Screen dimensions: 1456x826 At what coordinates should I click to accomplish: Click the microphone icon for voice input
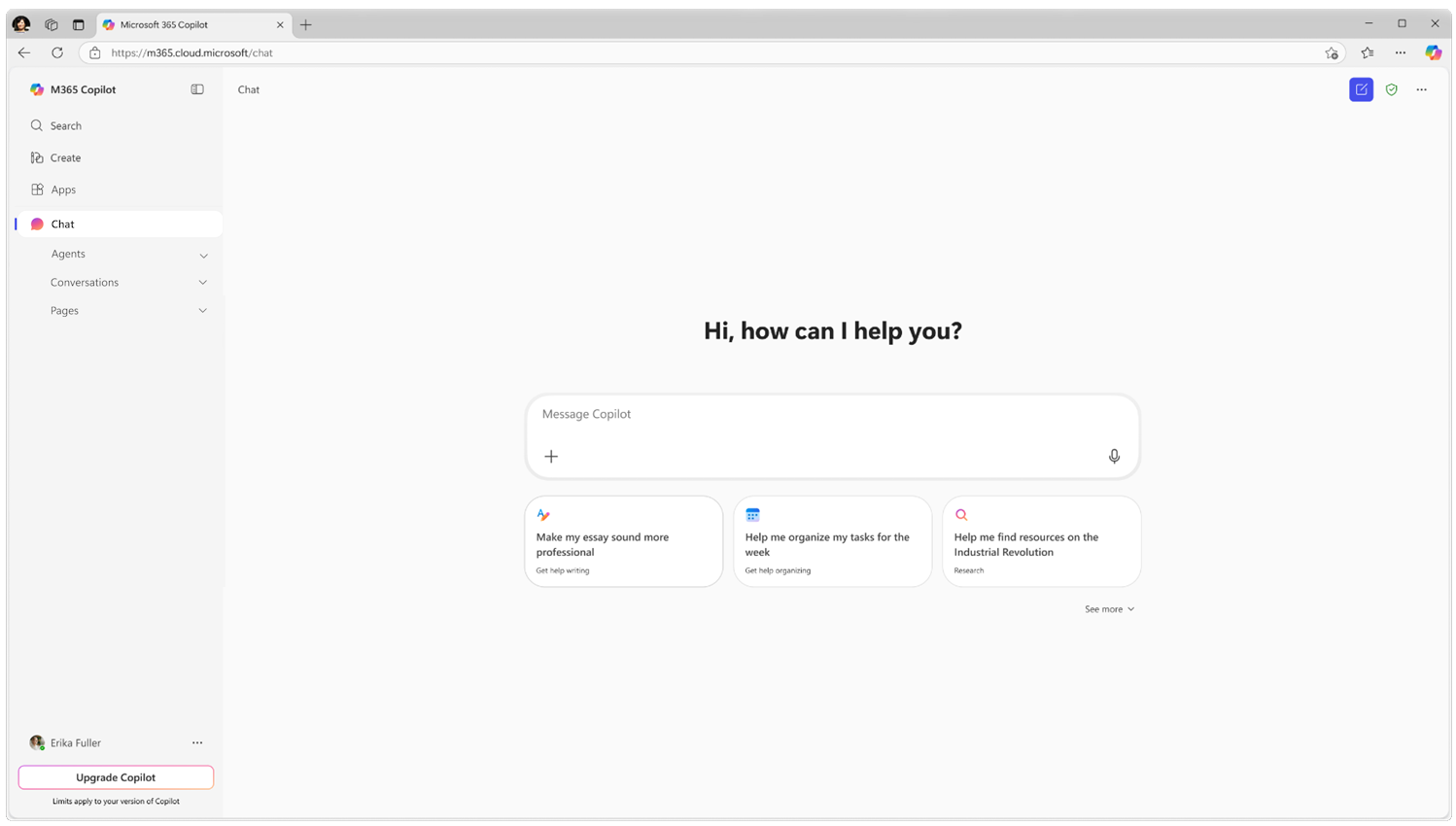point(1114,457)
